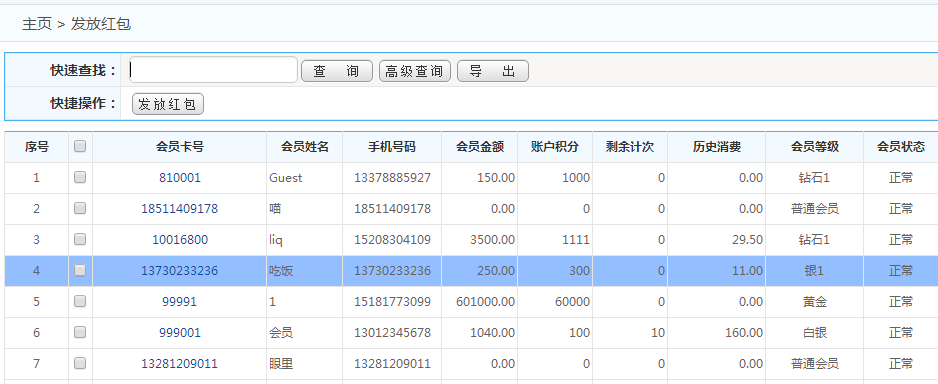
Task: Open member card link 810001
Action: [179, 178]
